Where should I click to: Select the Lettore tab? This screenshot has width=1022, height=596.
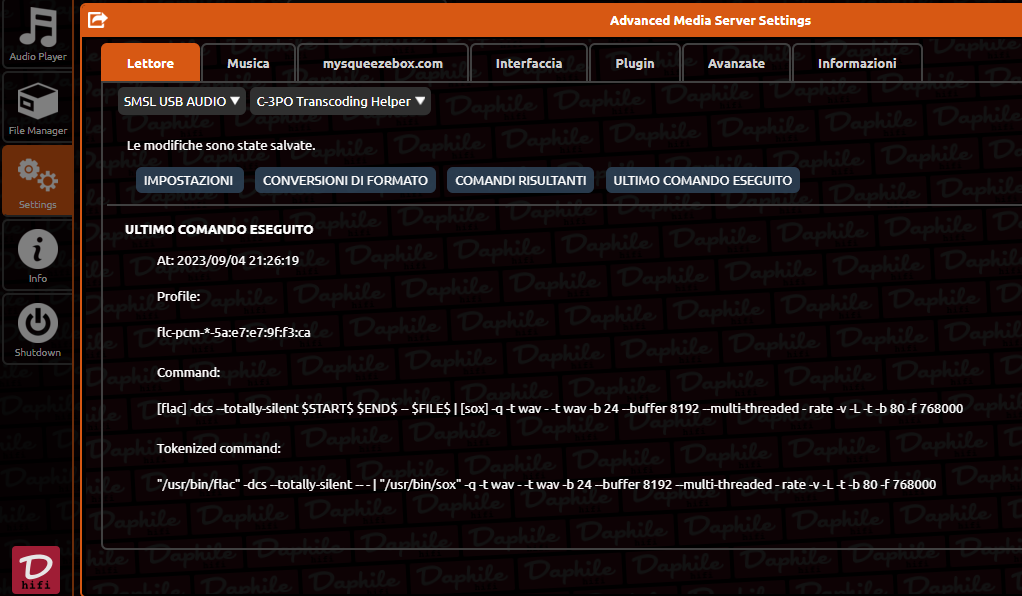(151, 63)
